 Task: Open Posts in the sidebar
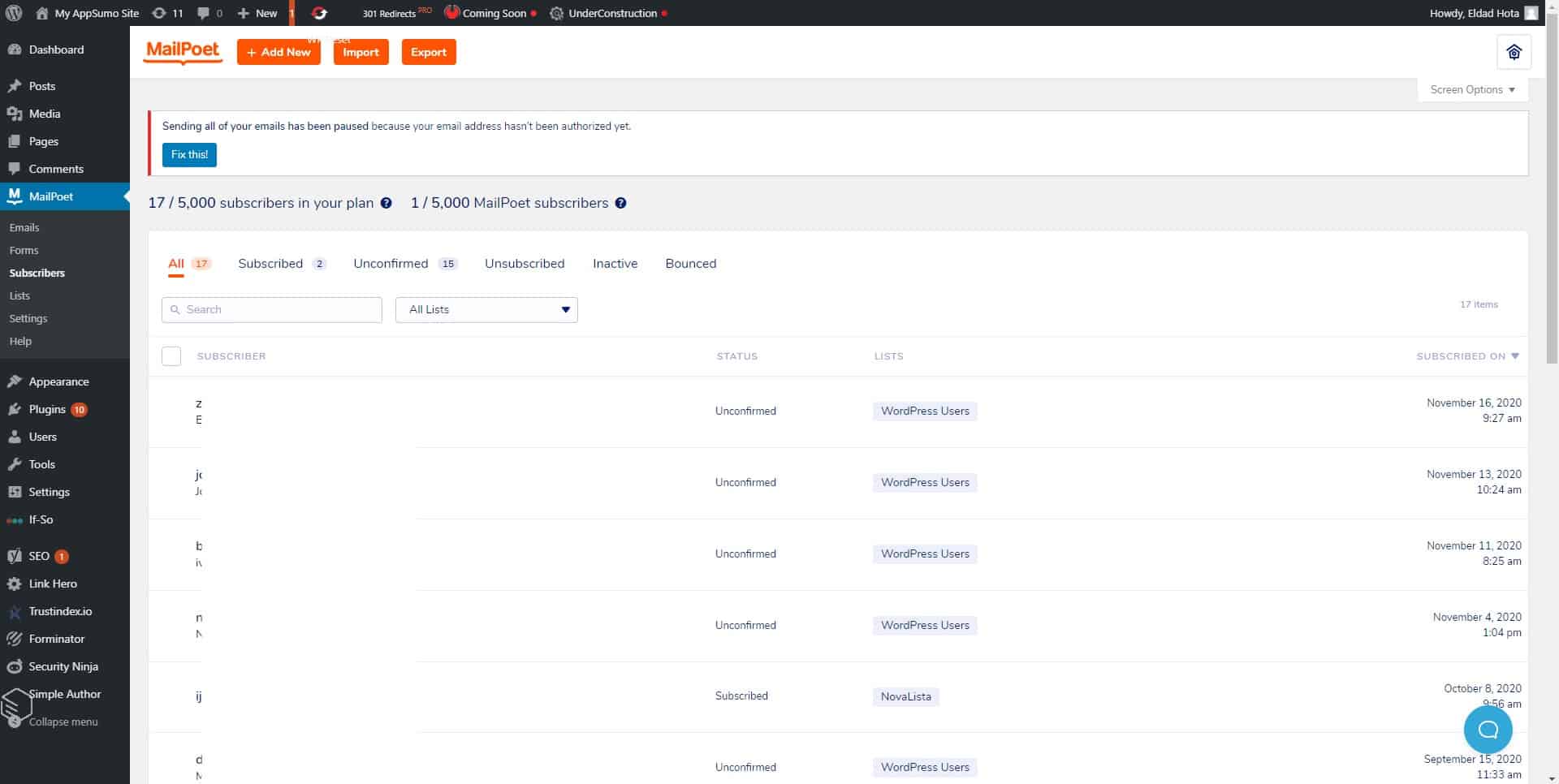coord(65,86)
